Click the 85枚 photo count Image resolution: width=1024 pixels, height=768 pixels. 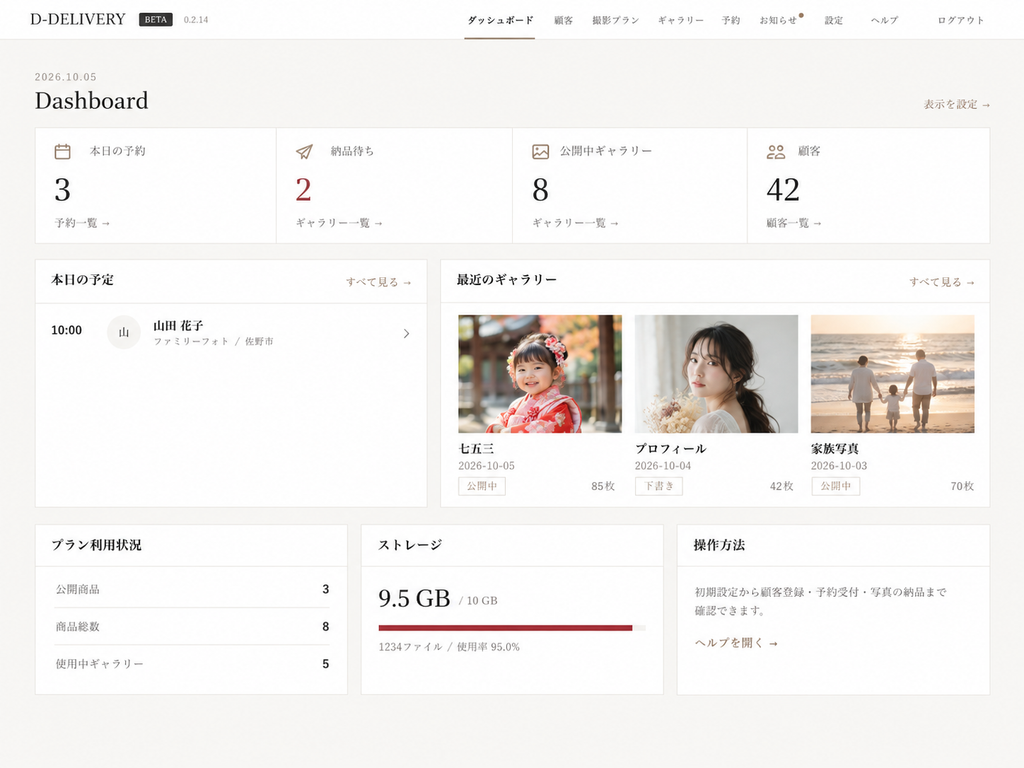[603, 486]
